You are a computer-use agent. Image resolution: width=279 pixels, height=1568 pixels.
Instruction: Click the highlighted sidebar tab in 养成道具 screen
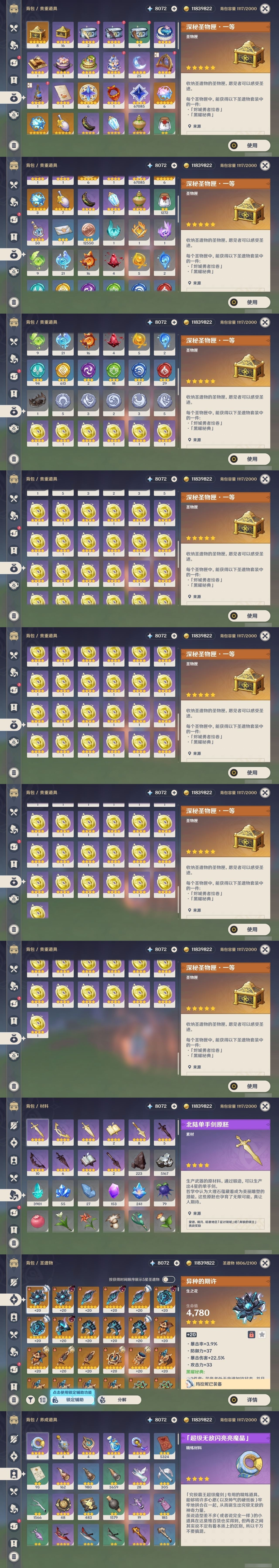coord(13,1474)
